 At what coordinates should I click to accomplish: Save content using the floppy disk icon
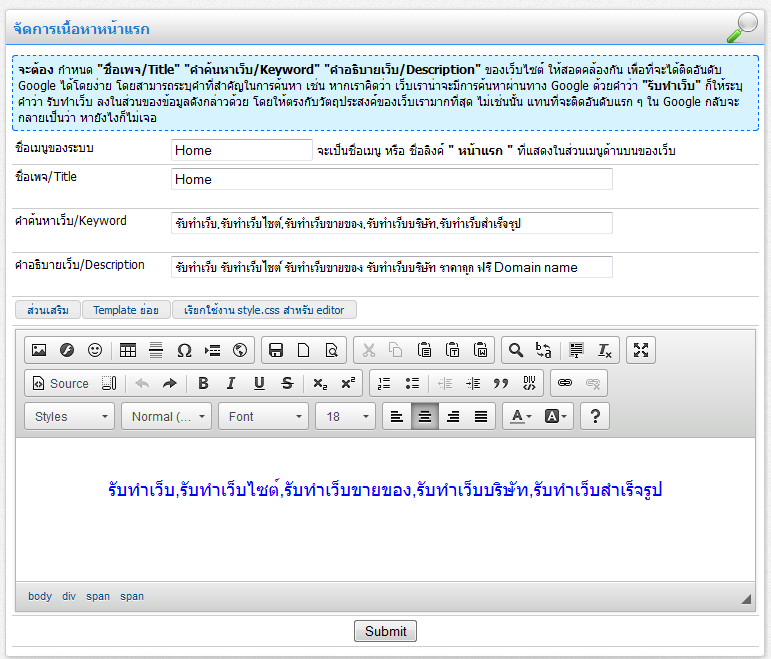click(276, 350)
